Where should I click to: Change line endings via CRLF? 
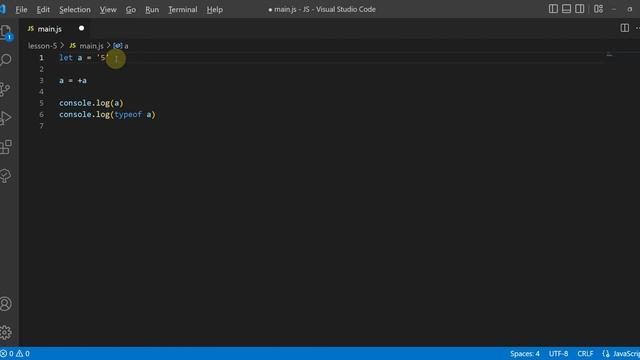[x=585, y=353]
